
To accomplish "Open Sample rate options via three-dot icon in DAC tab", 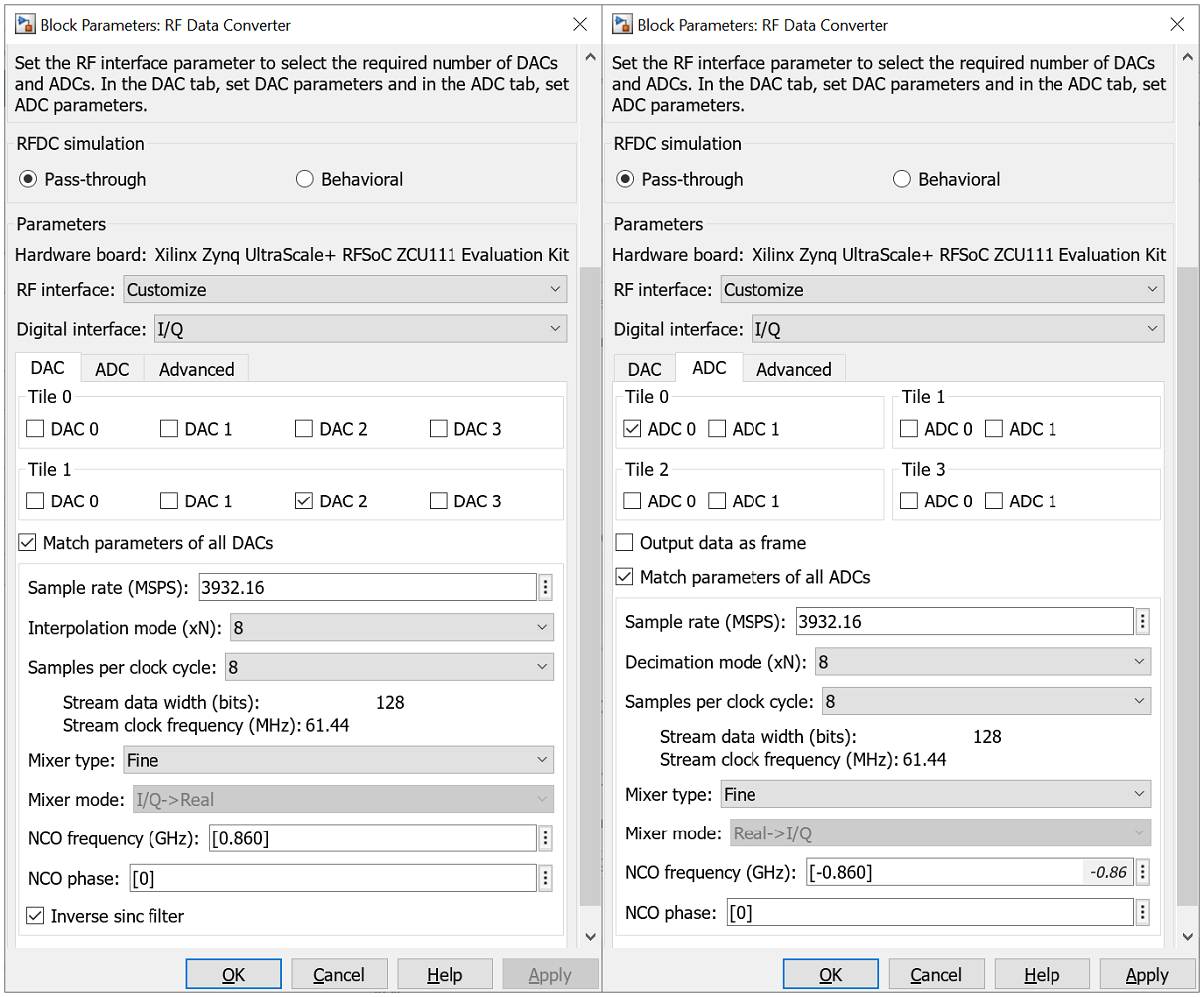I will 545,586.
